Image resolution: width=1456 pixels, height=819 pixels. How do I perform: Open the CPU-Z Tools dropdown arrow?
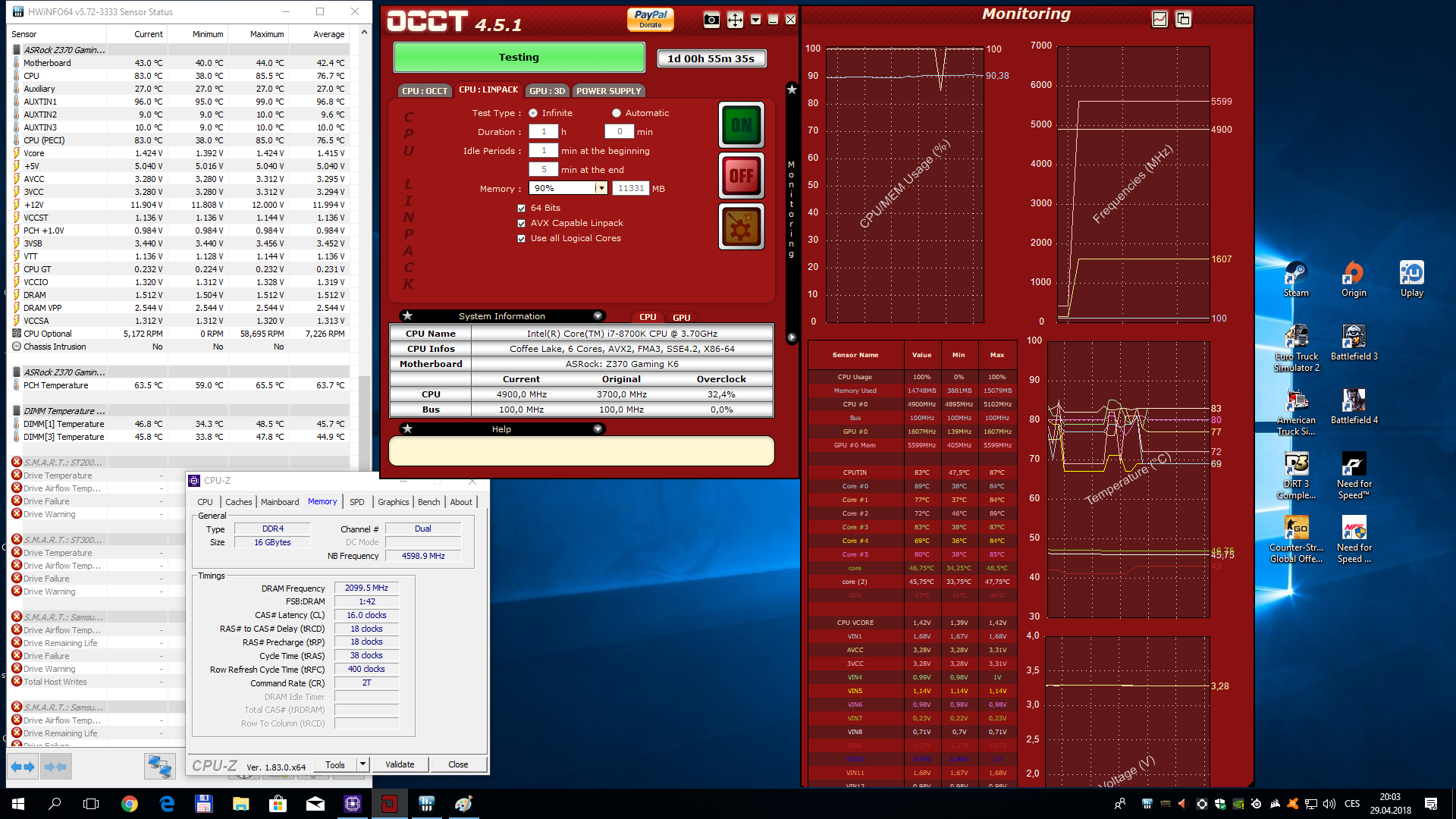point(362,764)
